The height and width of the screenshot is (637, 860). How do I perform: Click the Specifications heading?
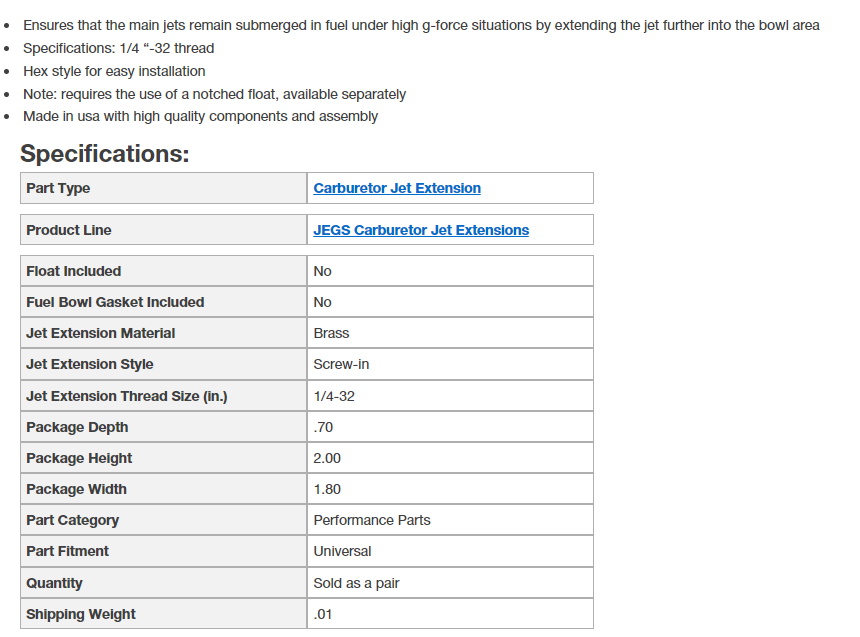tap(104, 154)
